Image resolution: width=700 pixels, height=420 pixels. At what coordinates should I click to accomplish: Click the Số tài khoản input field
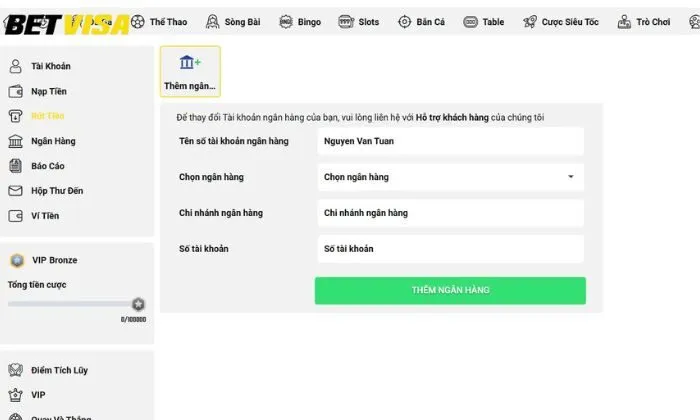tap(450, 249)
